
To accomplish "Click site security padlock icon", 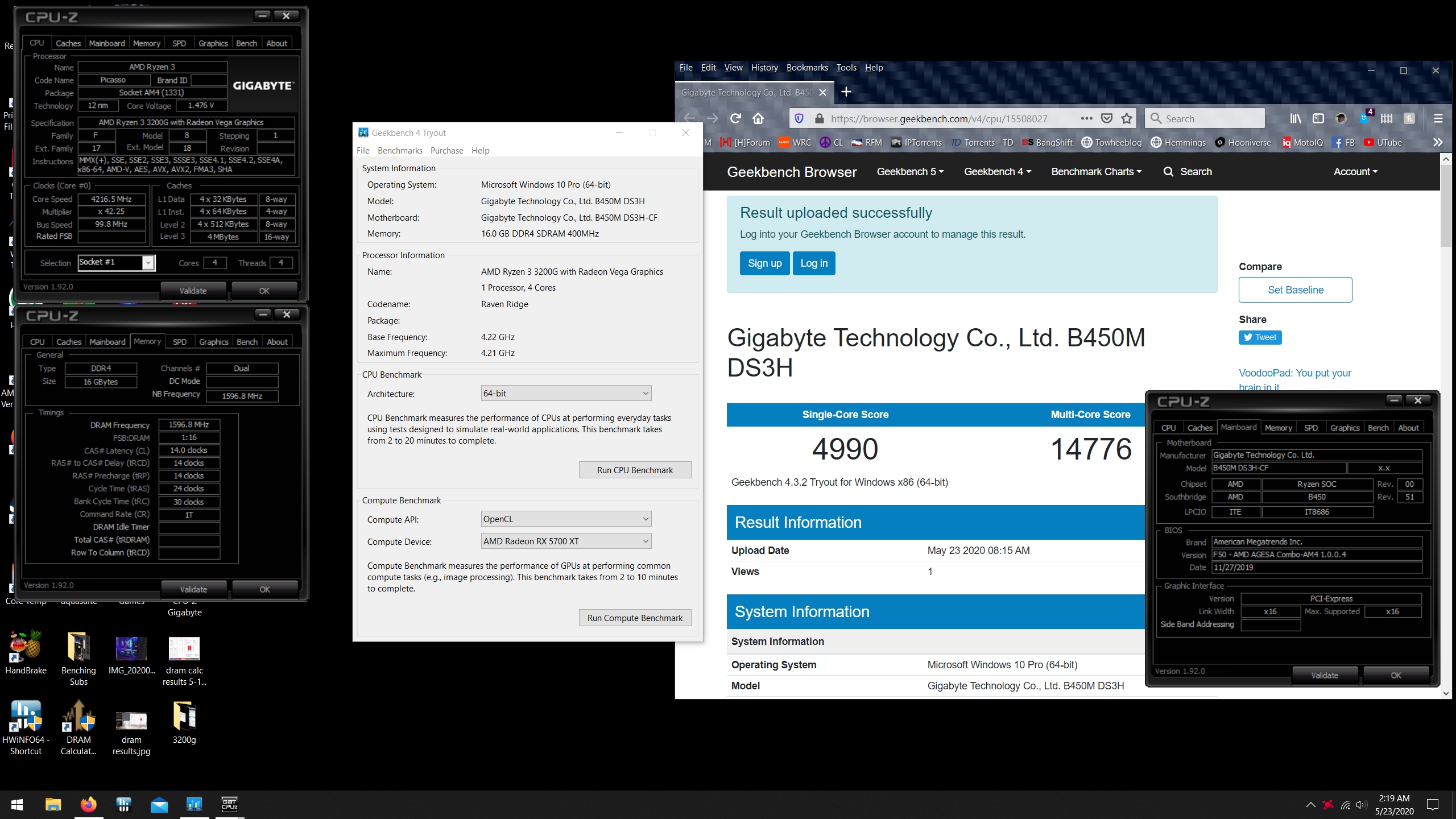I will pyautogui.click(x=819, y=118).
